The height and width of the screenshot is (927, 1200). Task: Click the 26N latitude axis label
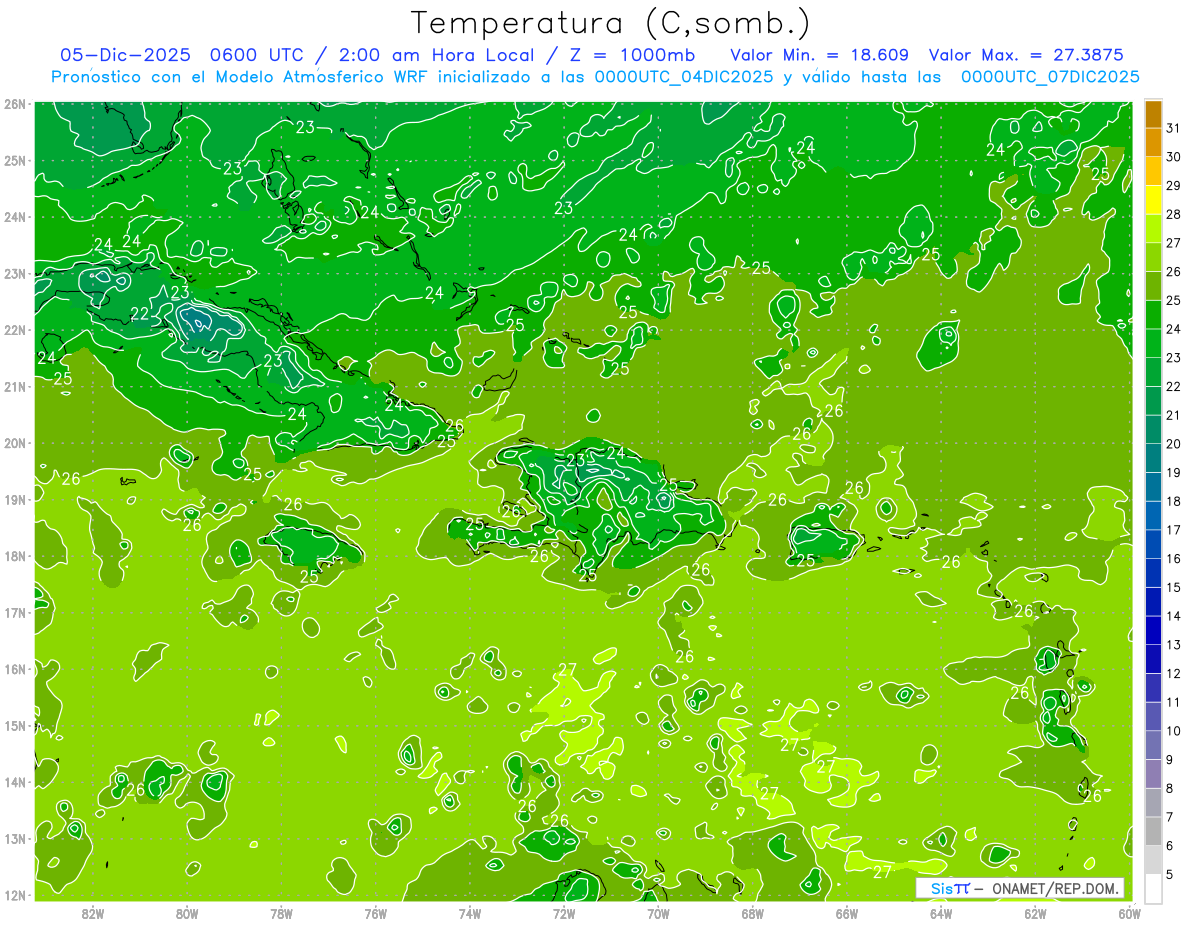pyautogui.click(x=15, y=104)
